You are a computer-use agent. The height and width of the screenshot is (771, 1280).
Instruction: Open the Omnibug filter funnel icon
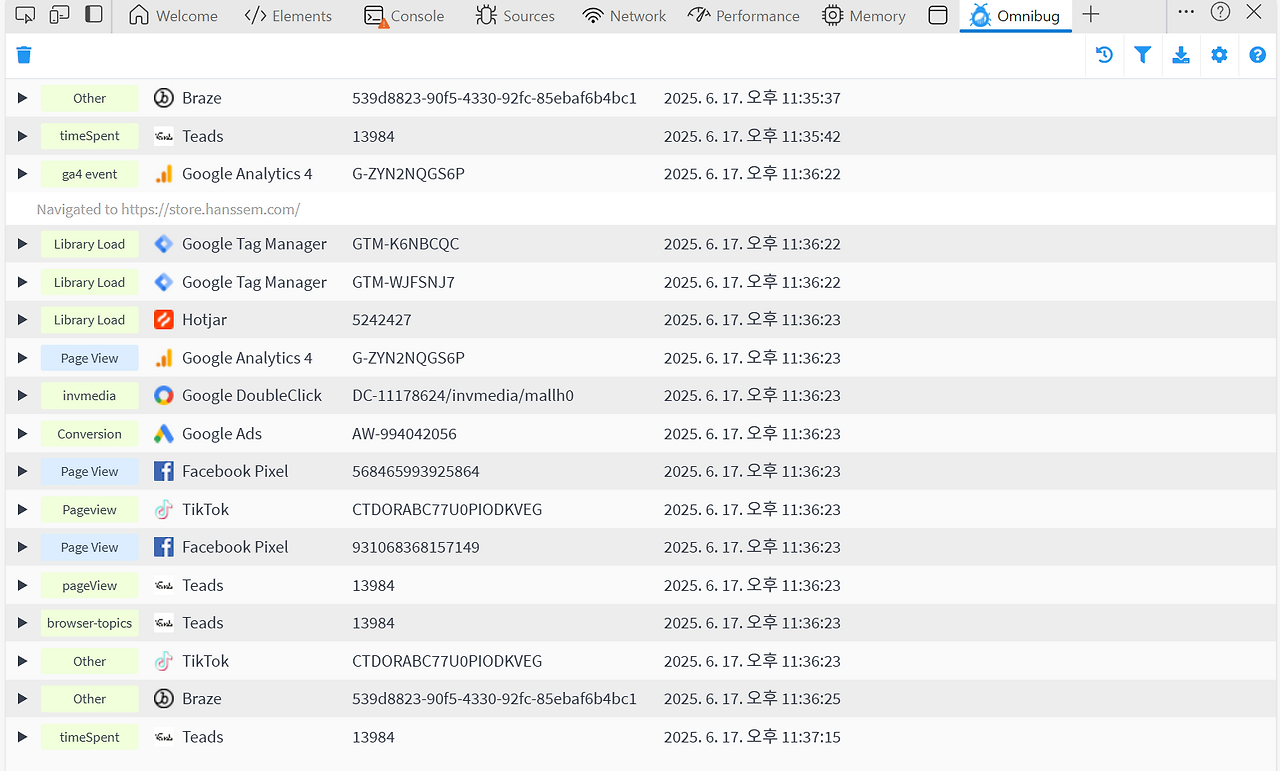tap(1142, 55)
